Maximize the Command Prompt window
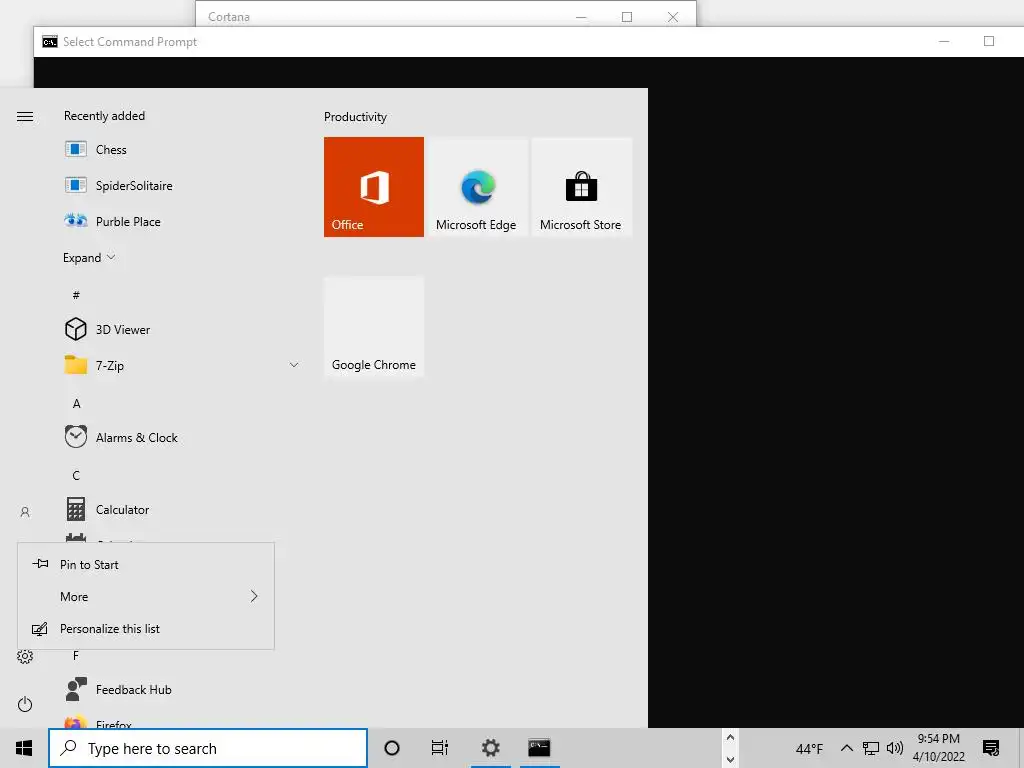The width and height of the screenshot is (1024, 768). [989, 41]
